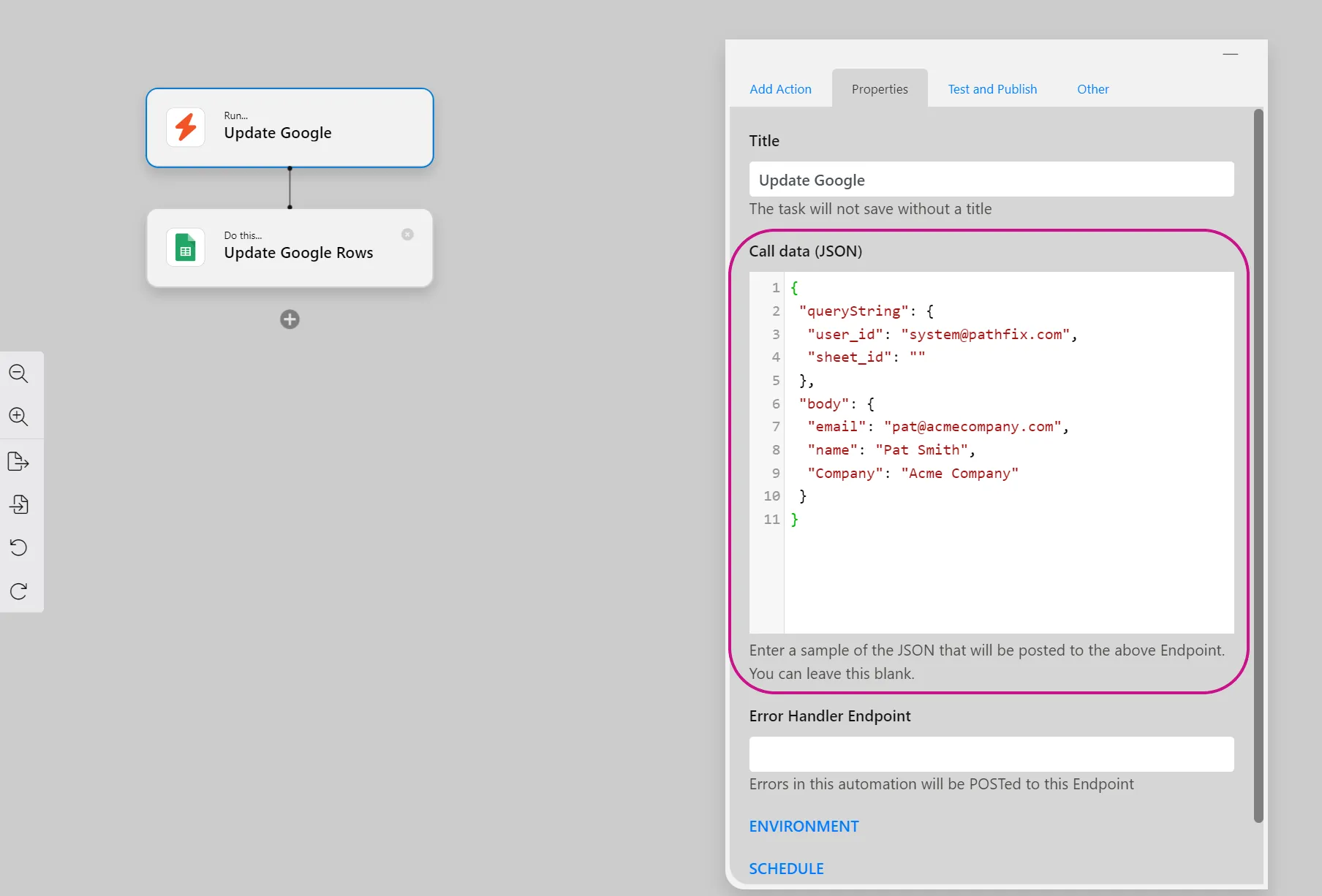Undo the last change
This screenshot has height=896, width=1322.
pyautogui.click(x=18, y=547)
